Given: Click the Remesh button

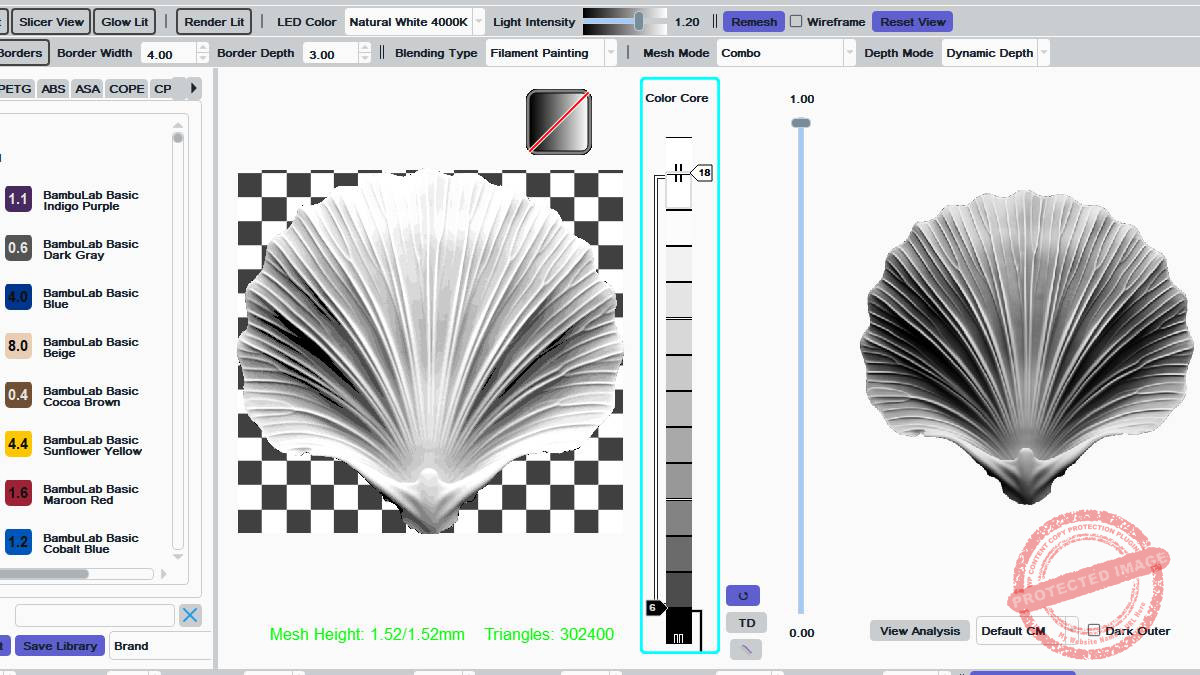Looking at the screenshot, I should pyautogui.click(x=754, y=21).
